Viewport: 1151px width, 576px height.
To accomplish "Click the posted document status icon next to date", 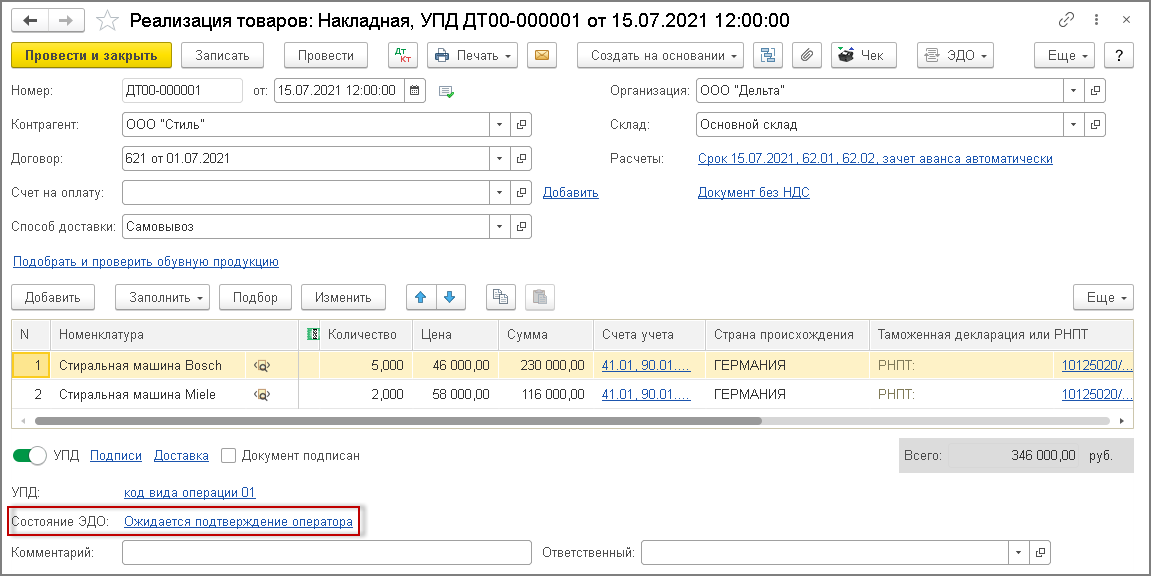I will coord(446,92).
